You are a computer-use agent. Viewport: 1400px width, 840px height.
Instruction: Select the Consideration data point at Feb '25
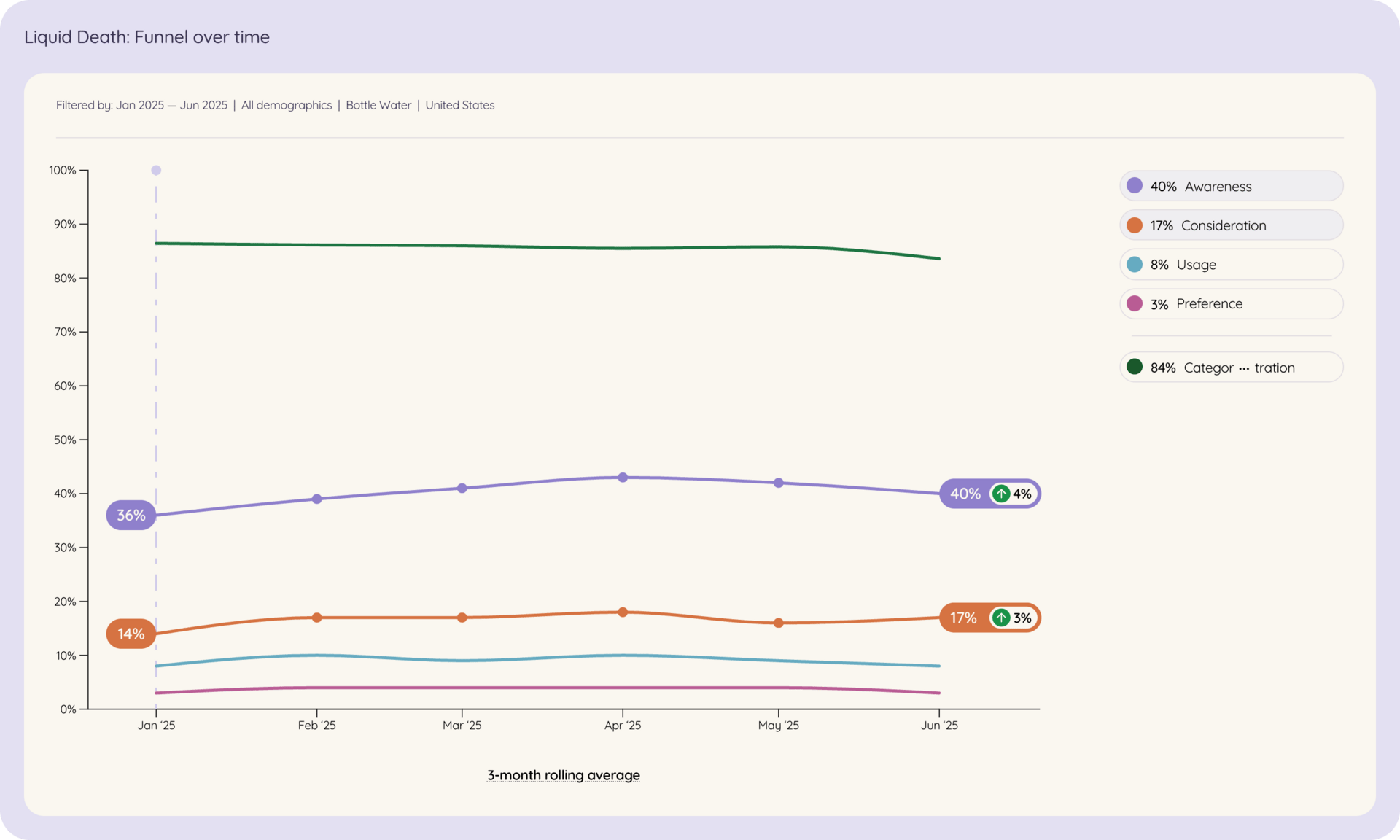point(317,618)
